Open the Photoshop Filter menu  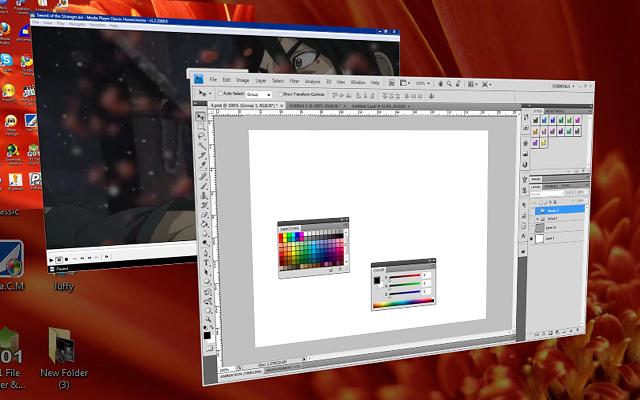(x=294, y=81)
